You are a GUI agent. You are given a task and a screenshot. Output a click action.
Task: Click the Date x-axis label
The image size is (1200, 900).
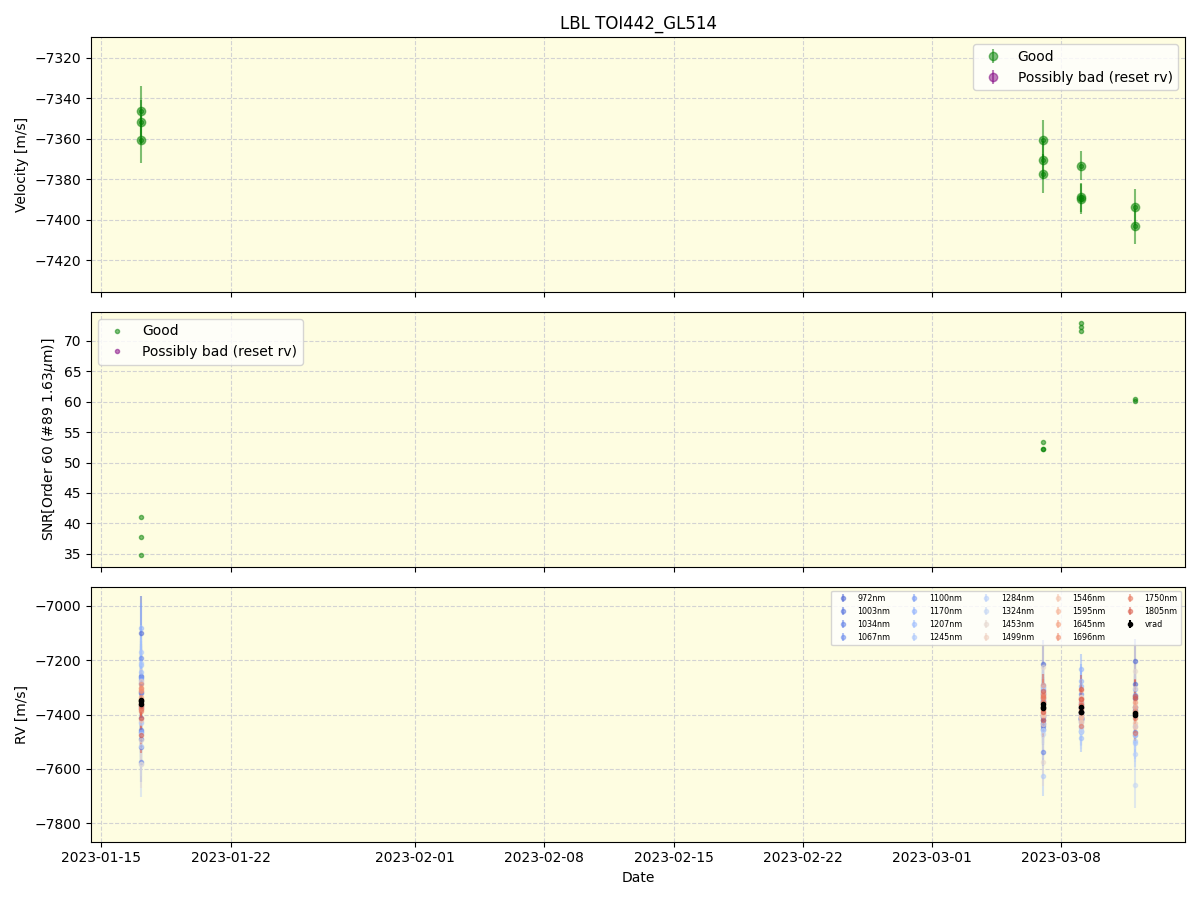pyautogui.click(x=638, y=877)
